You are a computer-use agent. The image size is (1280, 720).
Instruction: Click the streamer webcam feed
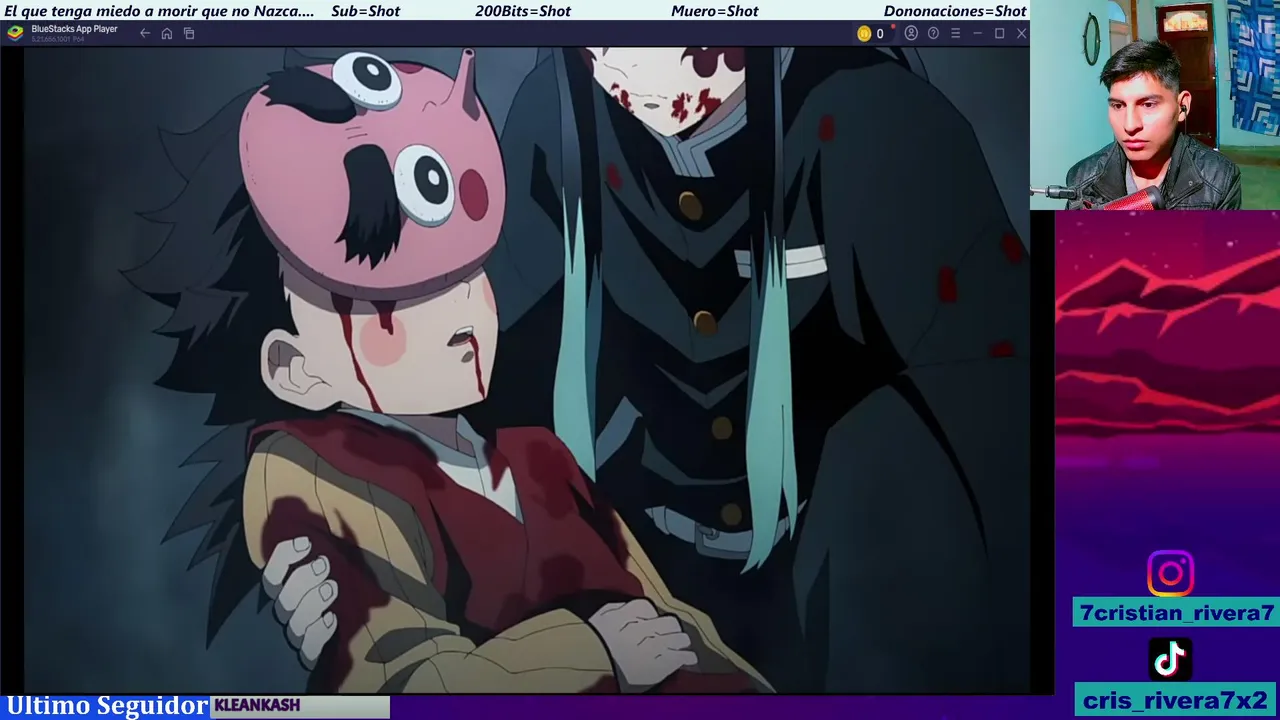pos(1155,105)
